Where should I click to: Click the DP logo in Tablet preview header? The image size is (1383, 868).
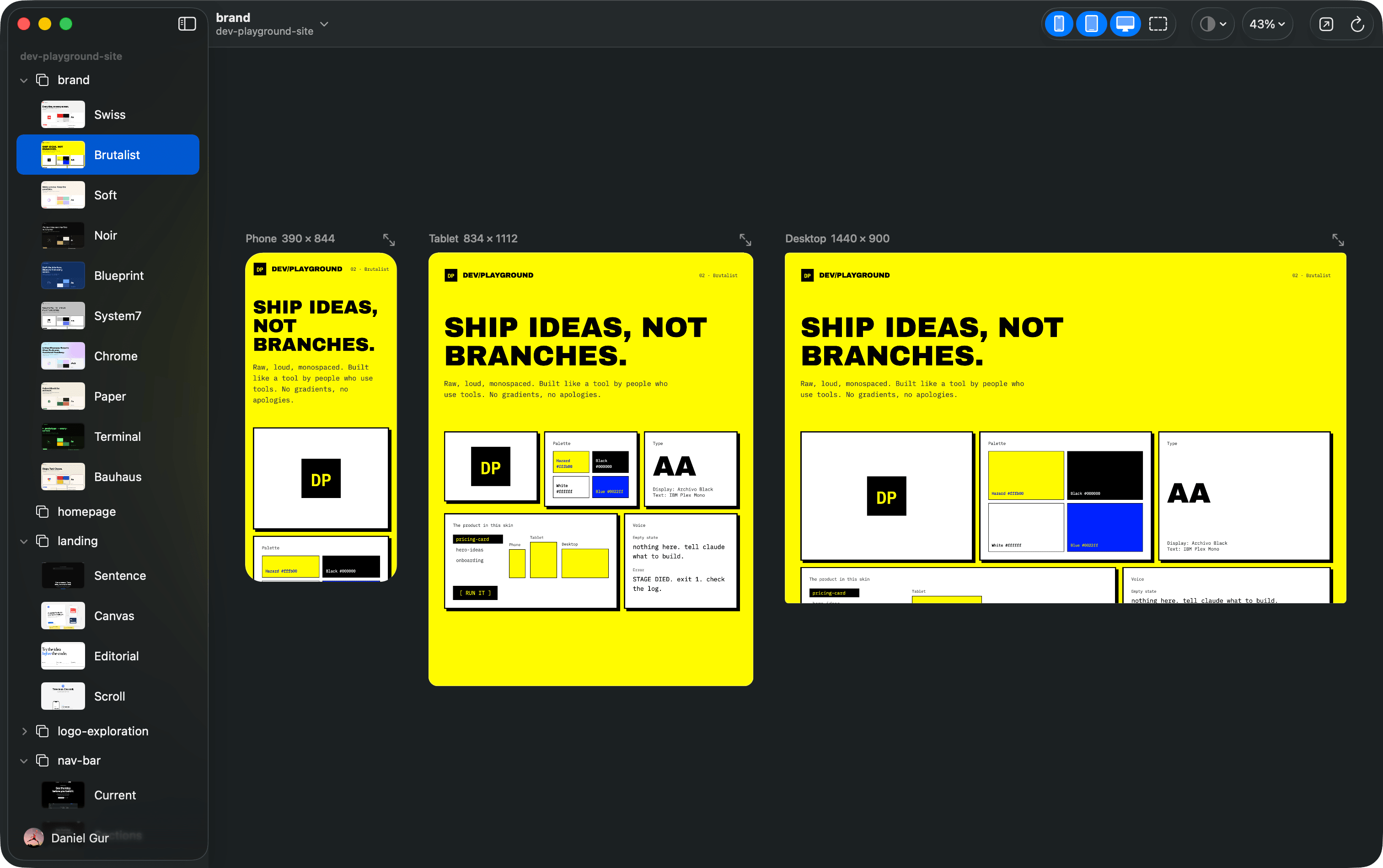[450, 276]
